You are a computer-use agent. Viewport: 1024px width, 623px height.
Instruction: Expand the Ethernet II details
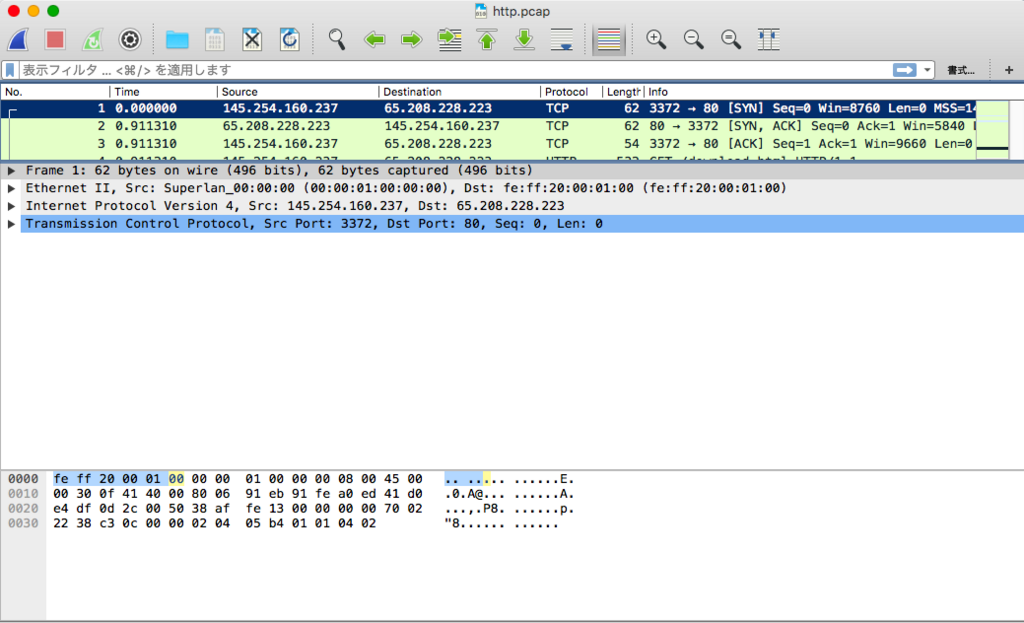tap(11, 188)
